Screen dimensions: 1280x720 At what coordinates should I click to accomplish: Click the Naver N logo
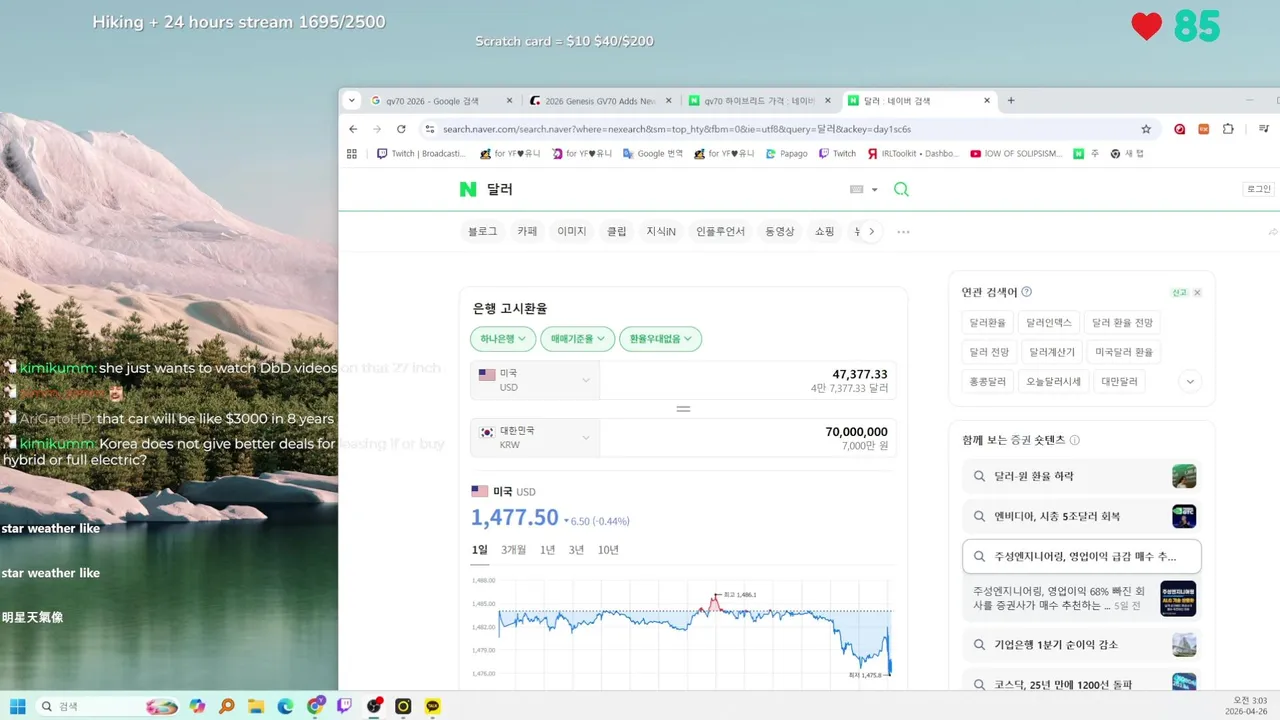[468, 189]
